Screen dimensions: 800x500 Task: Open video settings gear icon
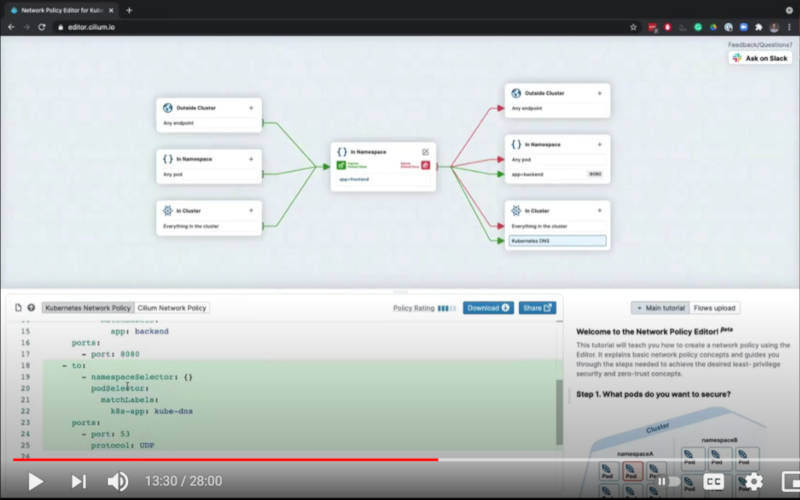point(754,481)
